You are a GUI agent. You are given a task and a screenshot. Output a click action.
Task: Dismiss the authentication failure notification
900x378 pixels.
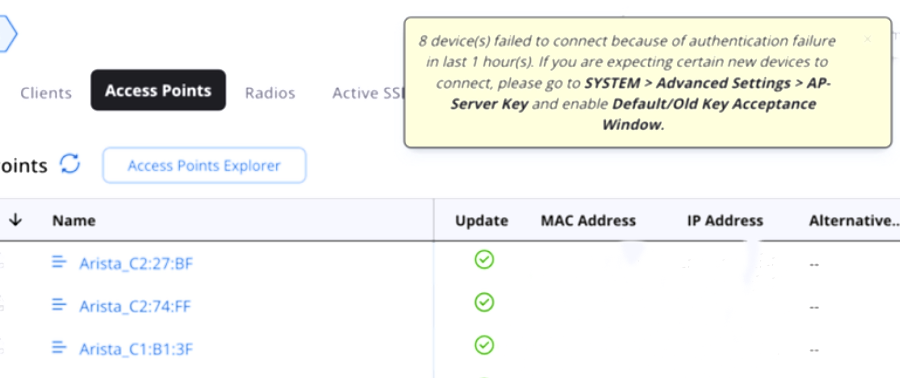click(x=867, y=39)
